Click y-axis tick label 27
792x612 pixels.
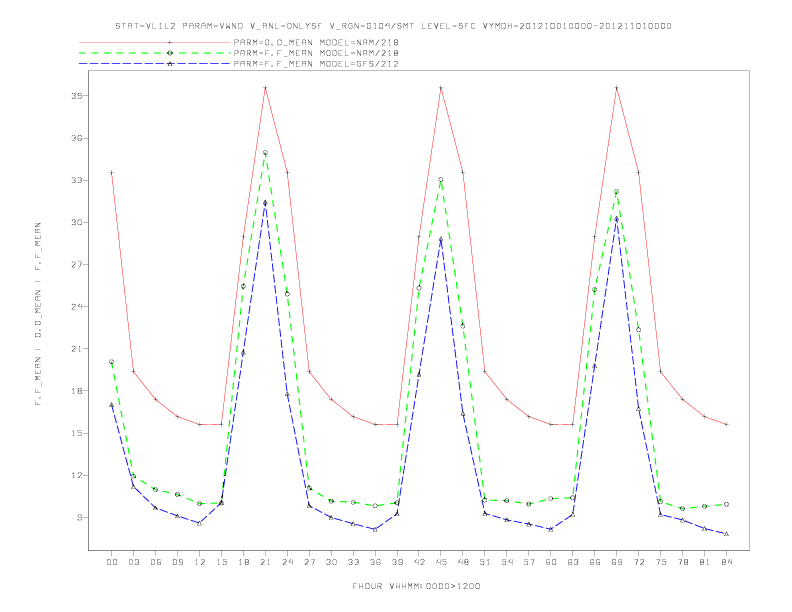(x=77, y=265)
